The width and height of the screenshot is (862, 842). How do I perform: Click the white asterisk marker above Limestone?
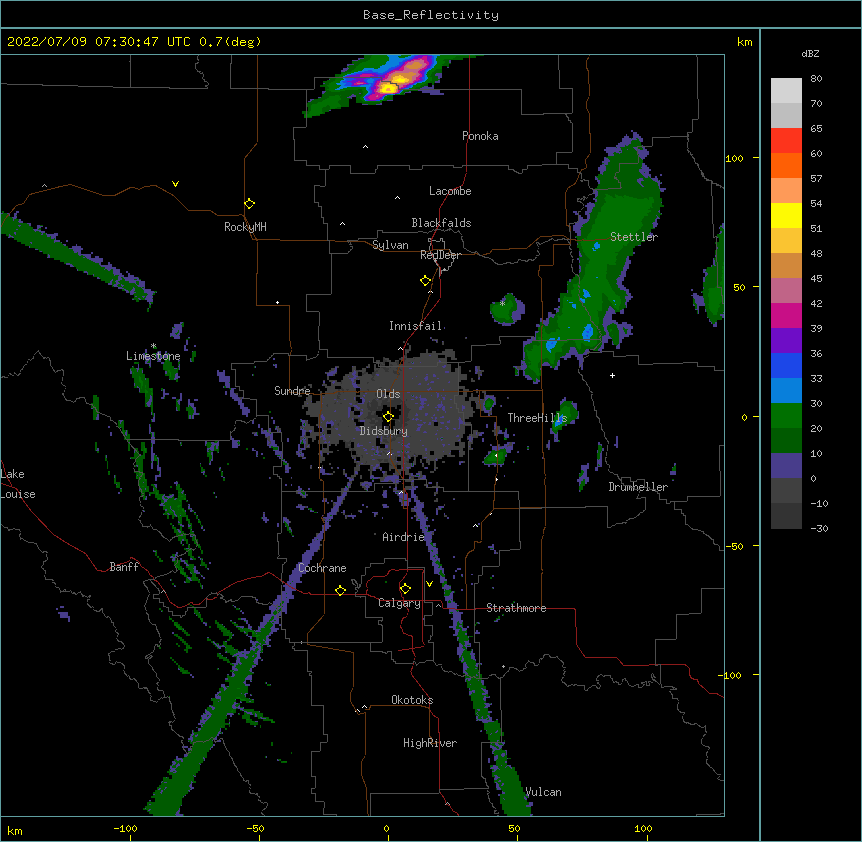(153, 346)
